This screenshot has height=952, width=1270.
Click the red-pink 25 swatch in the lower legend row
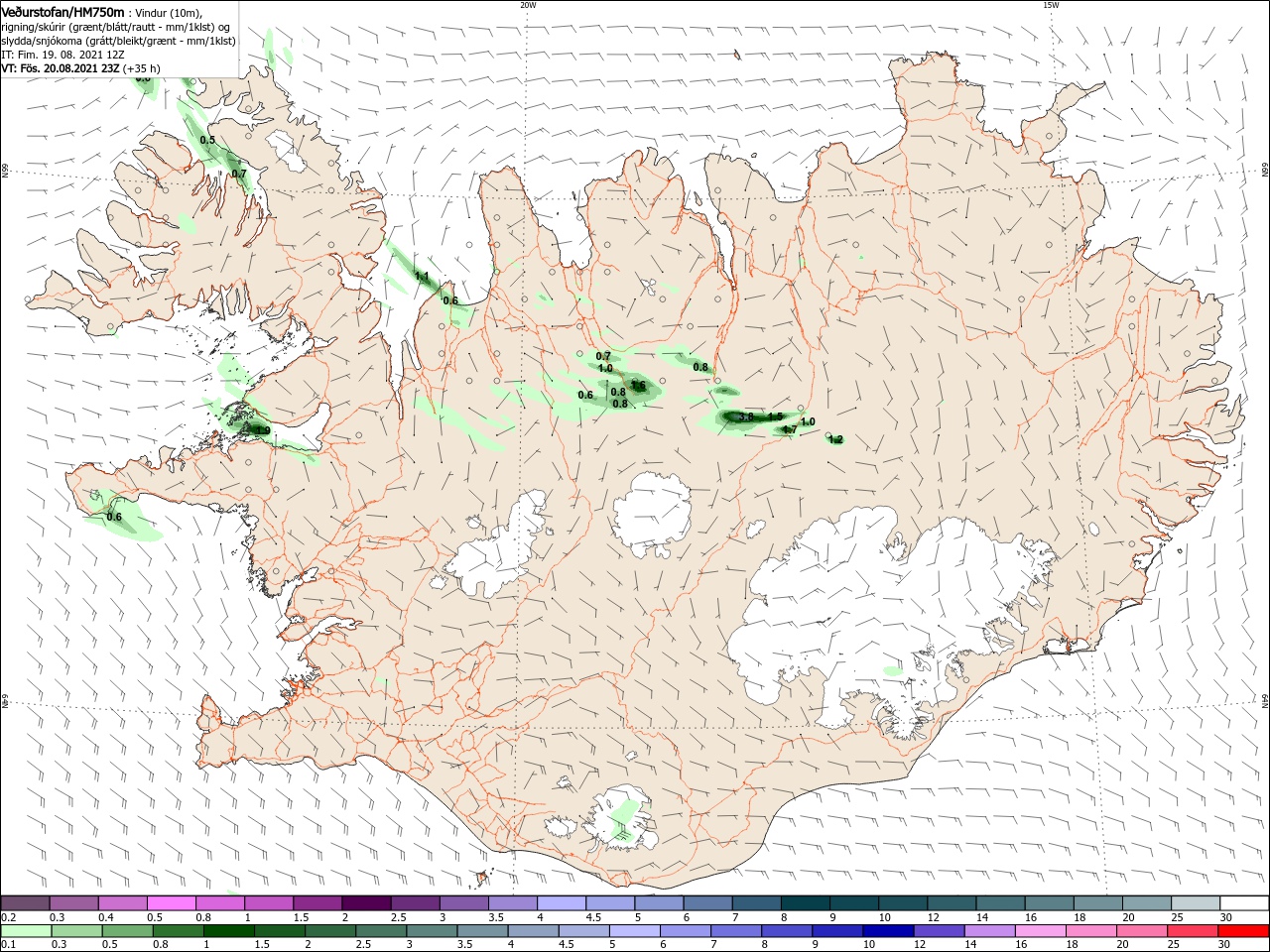1192,931
